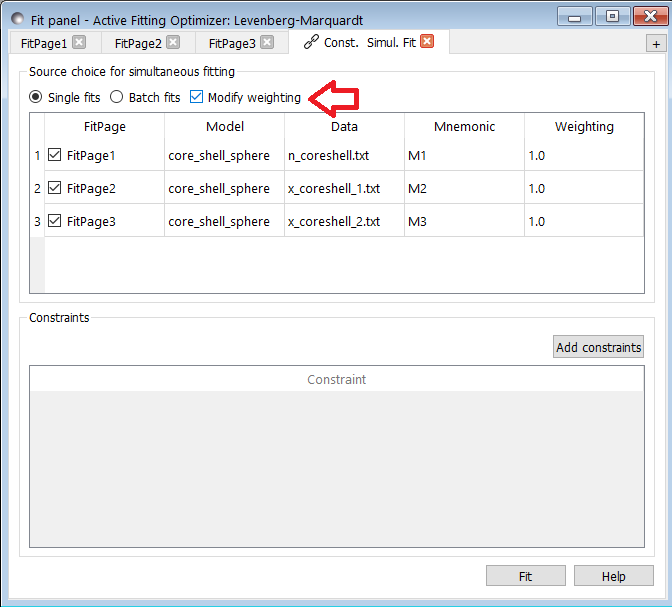Viewport: 672px width, 607px height.
Task: Click the FitPage column header
Action: tap(105, 126)
